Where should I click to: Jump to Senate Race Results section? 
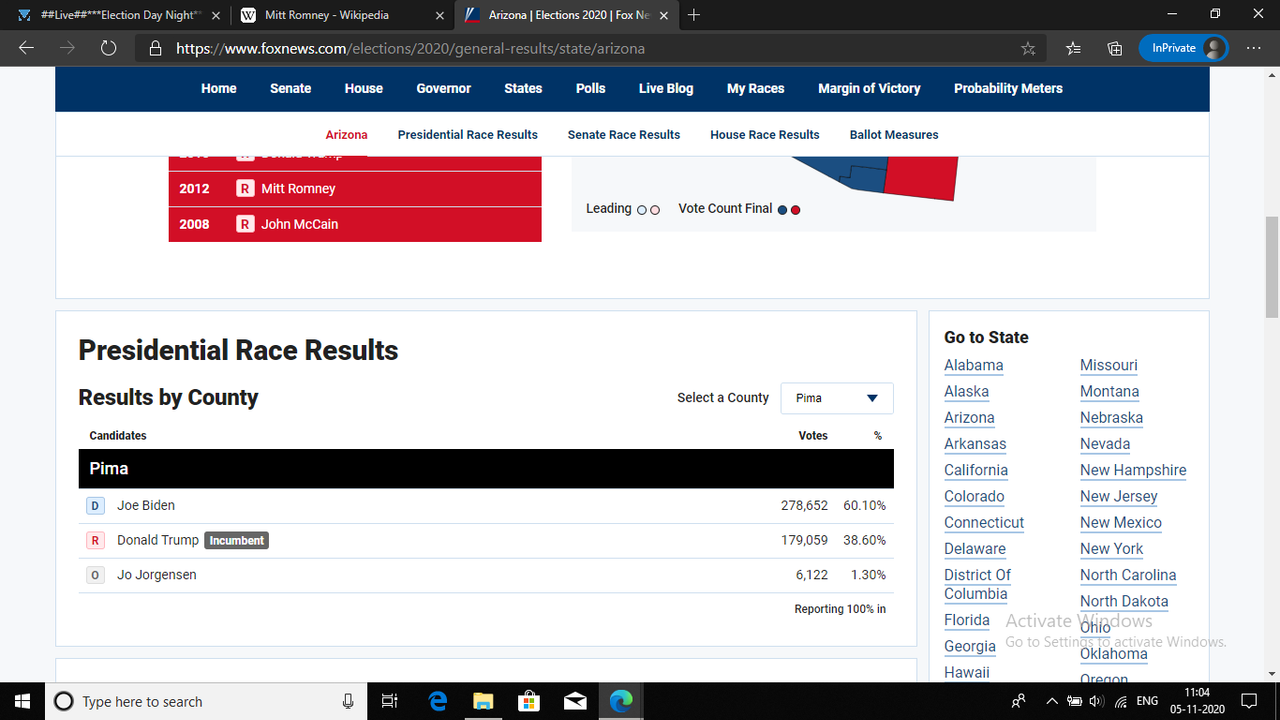624,134
